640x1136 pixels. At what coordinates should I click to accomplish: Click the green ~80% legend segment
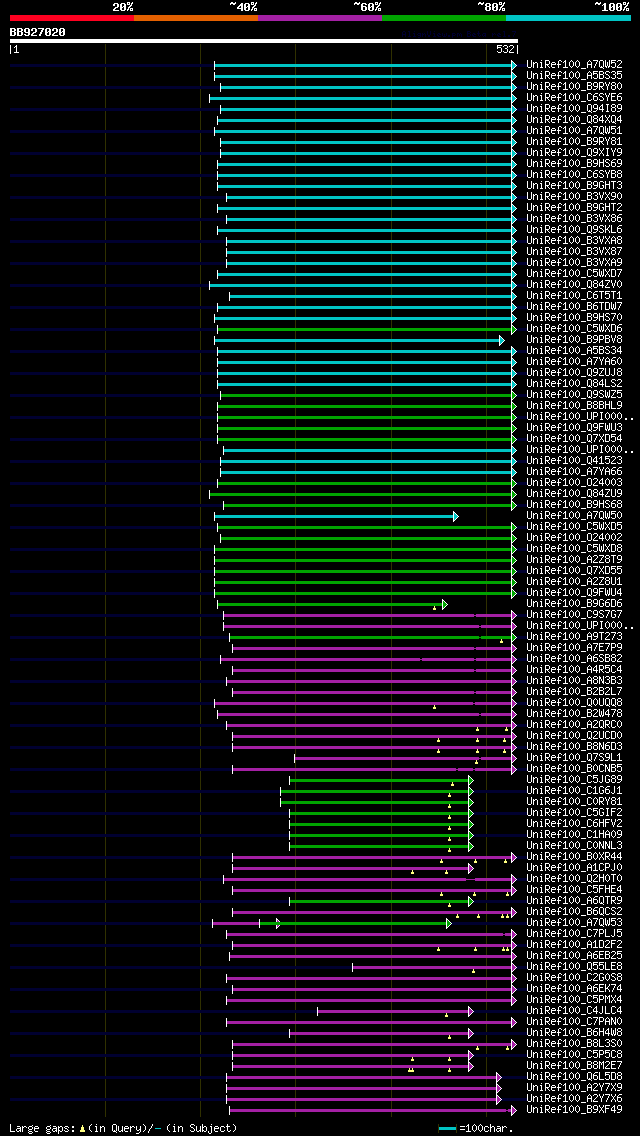tap(444, 17)
